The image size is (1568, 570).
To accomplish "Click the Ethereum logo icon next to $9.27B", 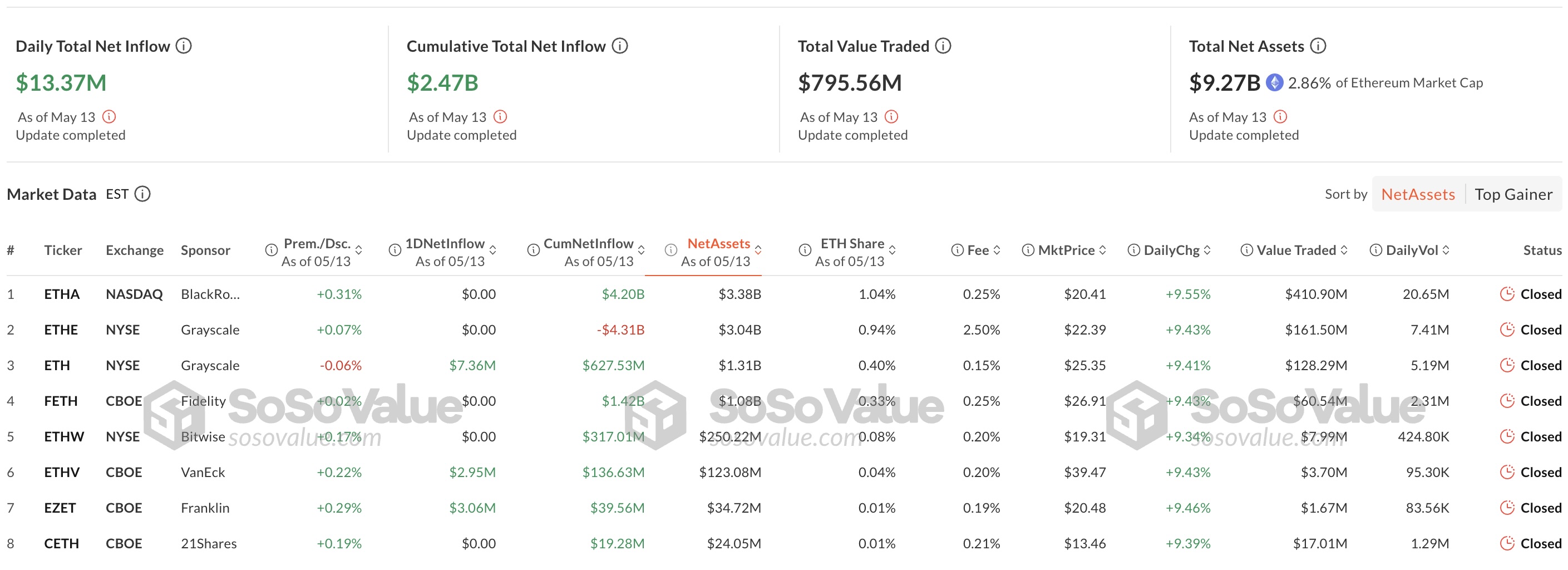I will pyautogui.click(x=1274, y=82).
